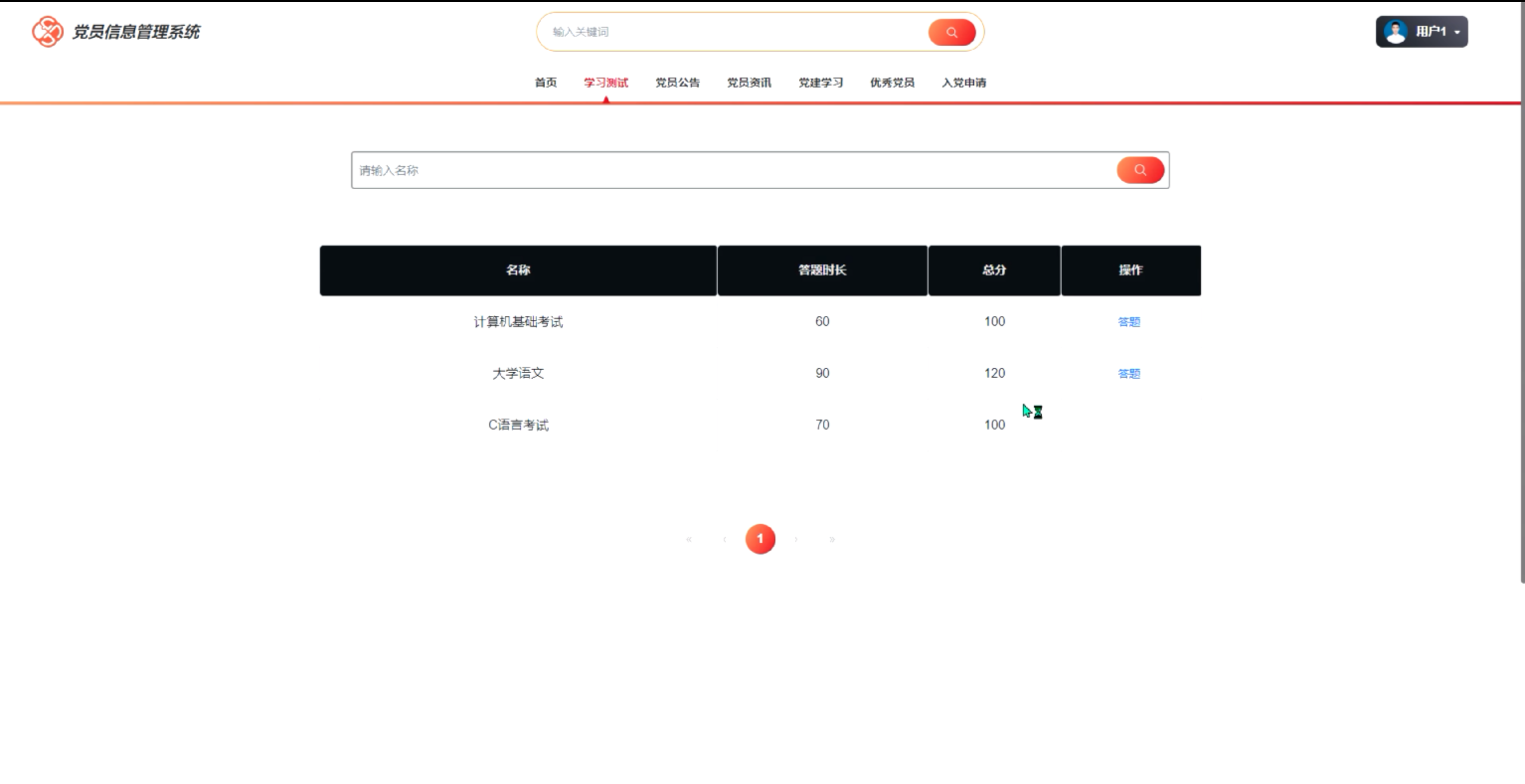
Task: Jump to last page double-arrow icon
Action: [832, 539]
